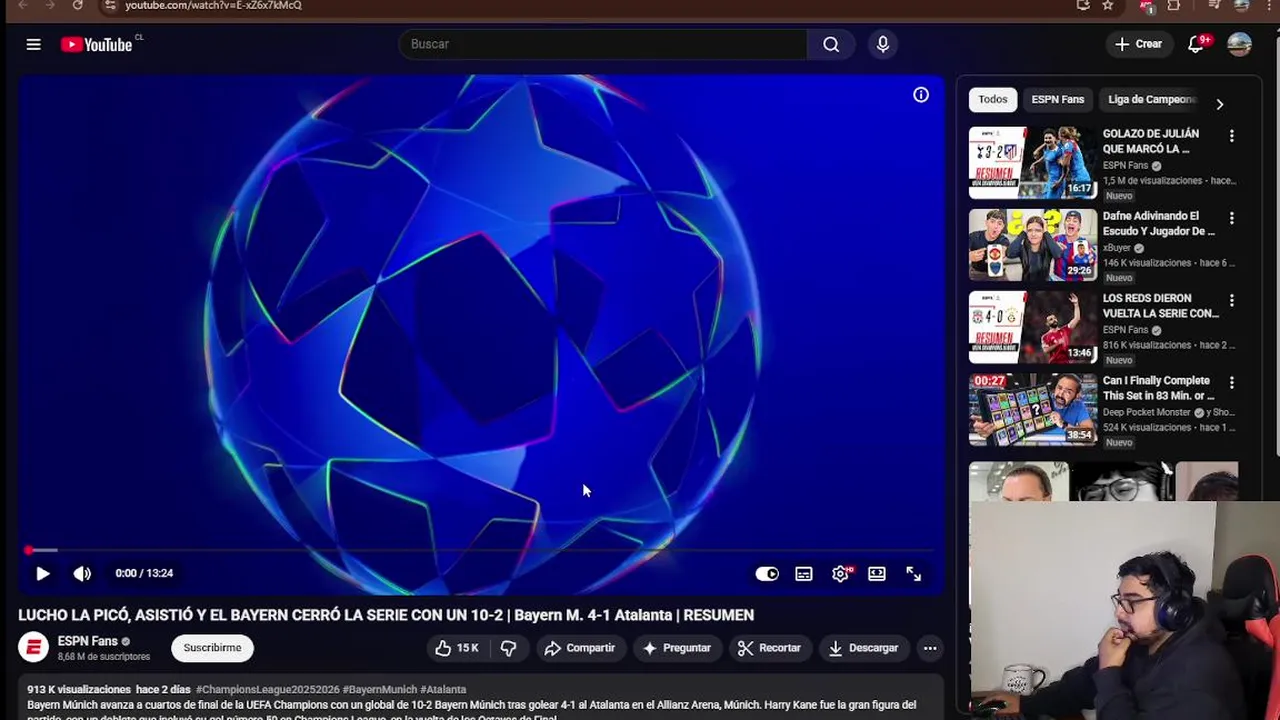Click the xBuyer channel name
This screenshot has width=1280, height=720.
[x=1116, y=248]
